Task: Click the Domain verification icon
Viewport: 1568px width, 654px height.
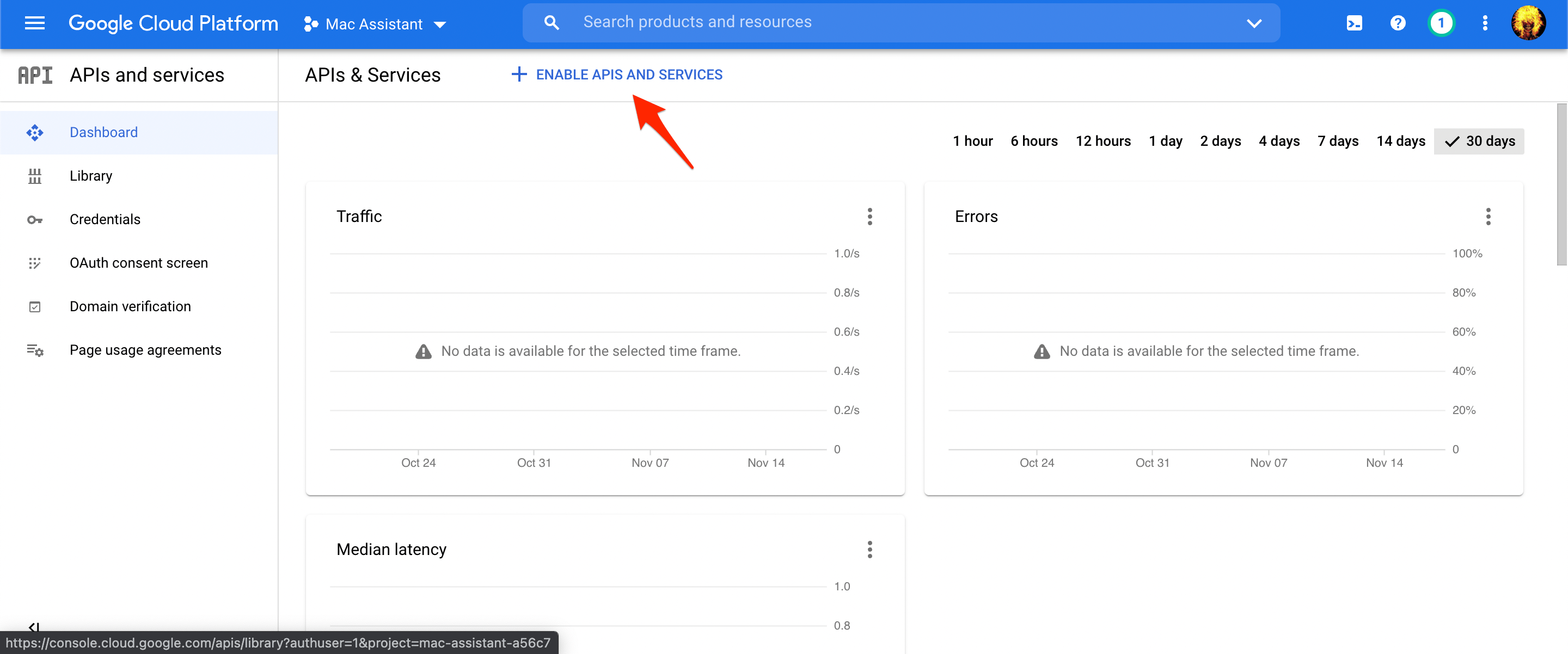Action: pos(34,306)
